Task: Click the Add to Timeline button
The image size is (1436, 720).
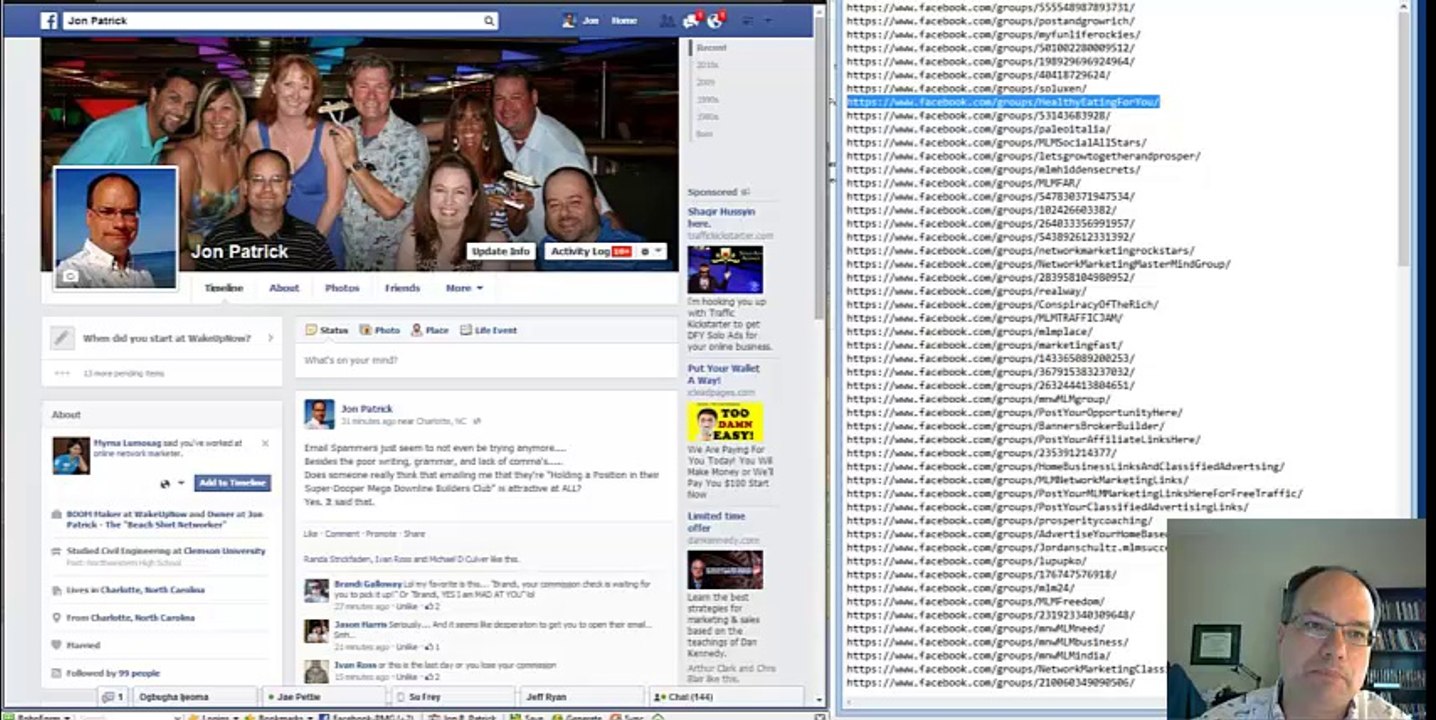Action: point(232,483)
